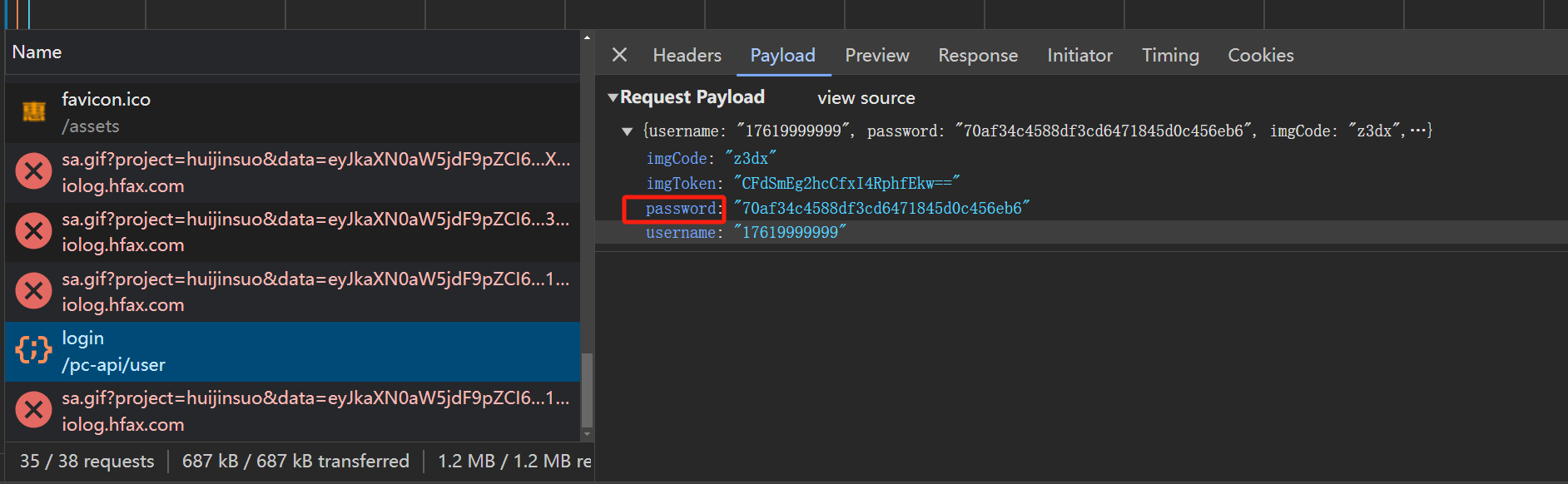Viewport: 1568px width, 484px height.
Task: Open the Response tab
Action: [x=978, y=55]
